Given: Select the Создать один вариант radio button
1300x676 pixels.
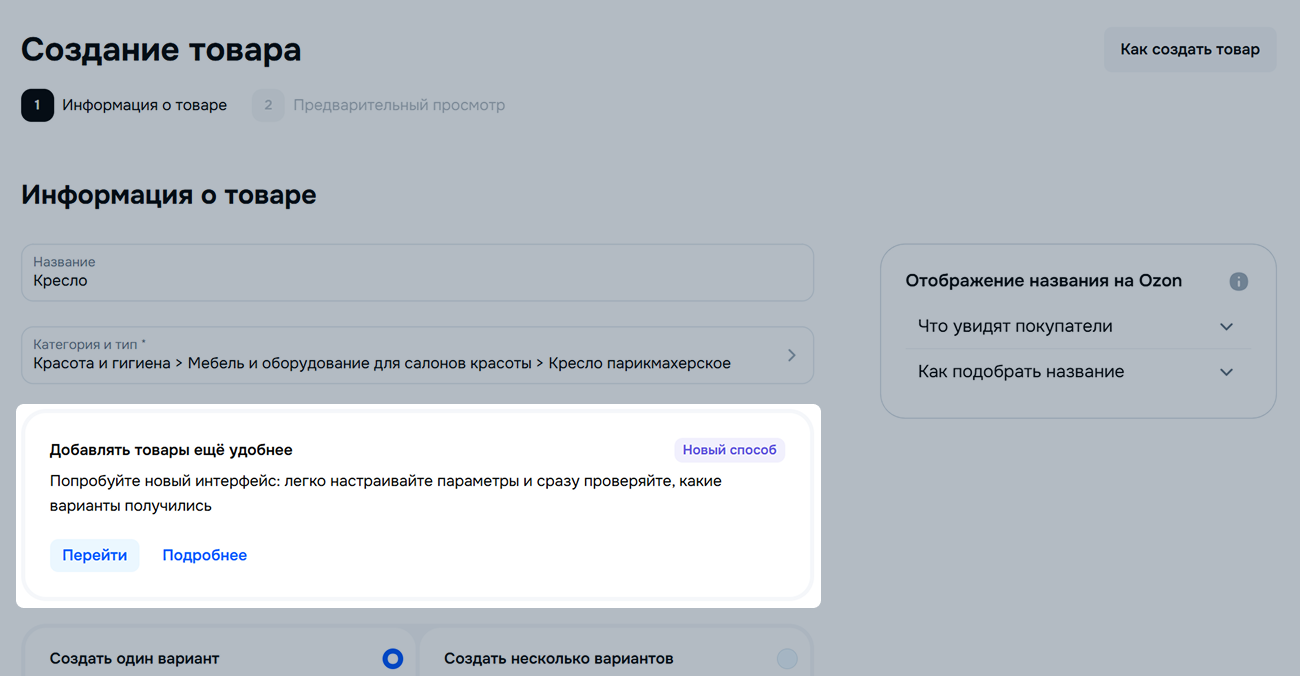Looking at the screenshot, I should (392, 658).
